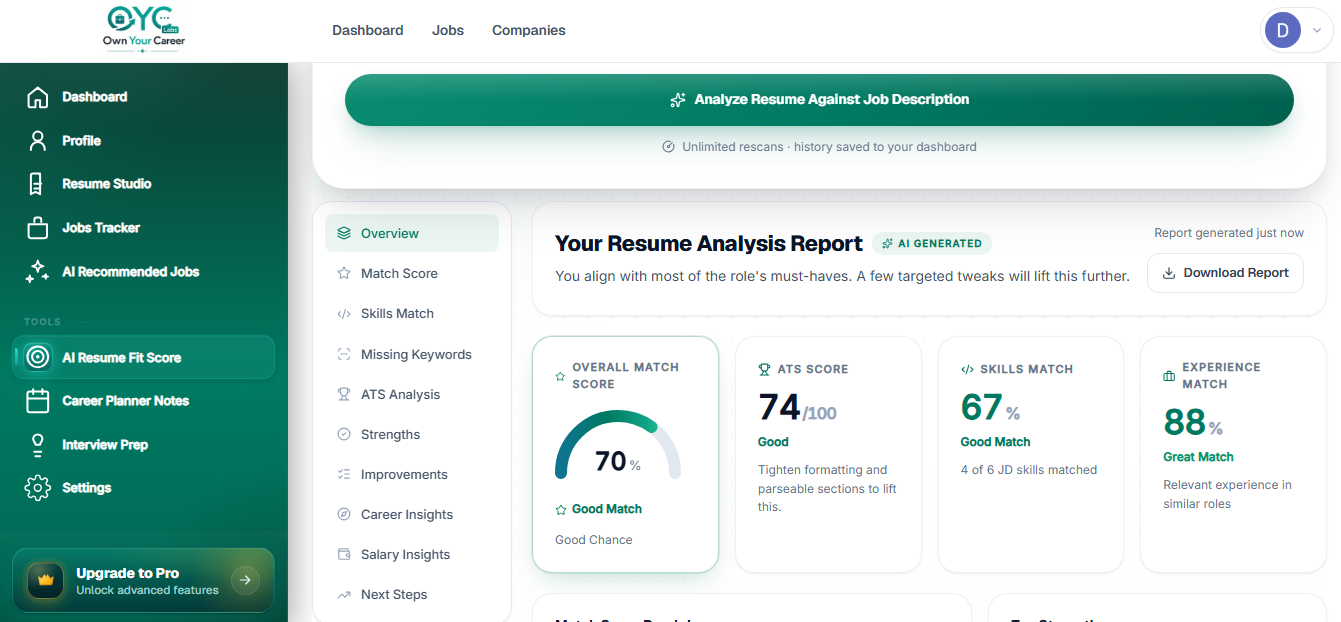The image size is (1341, 622).
Task: Click the Career Insights compass icon
Action: pos(344,514)
